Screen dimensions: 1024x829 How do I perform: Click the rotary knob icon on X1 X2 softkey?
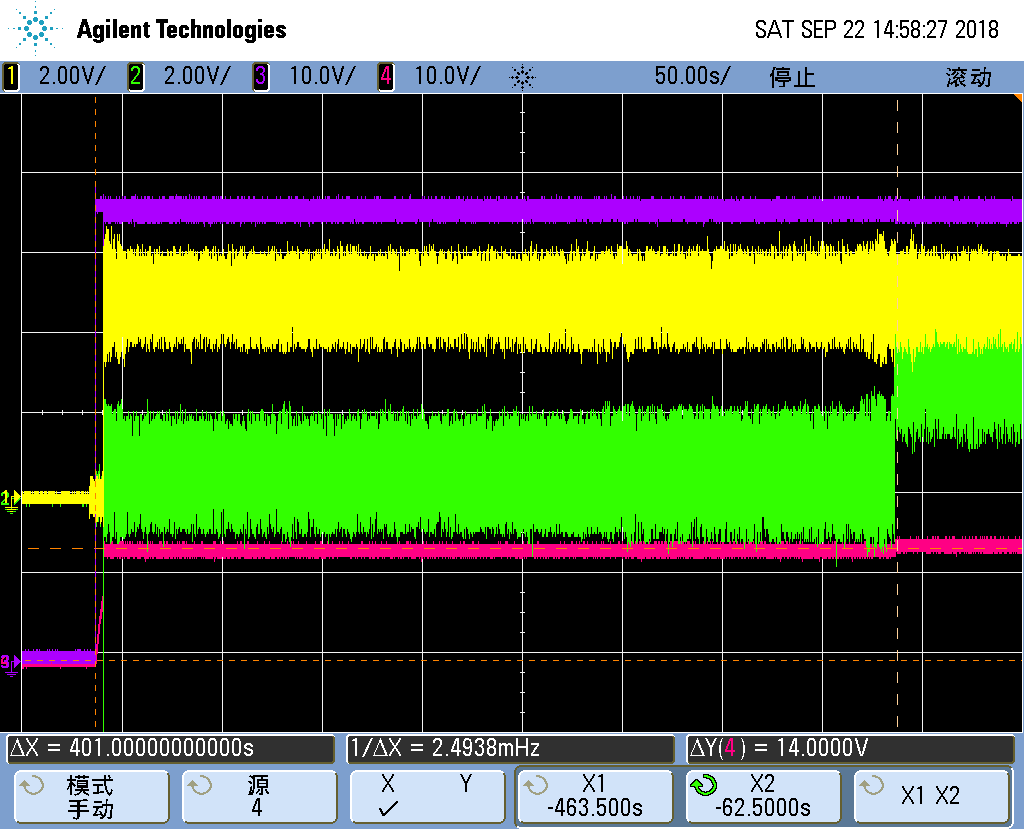click(872, 785)
